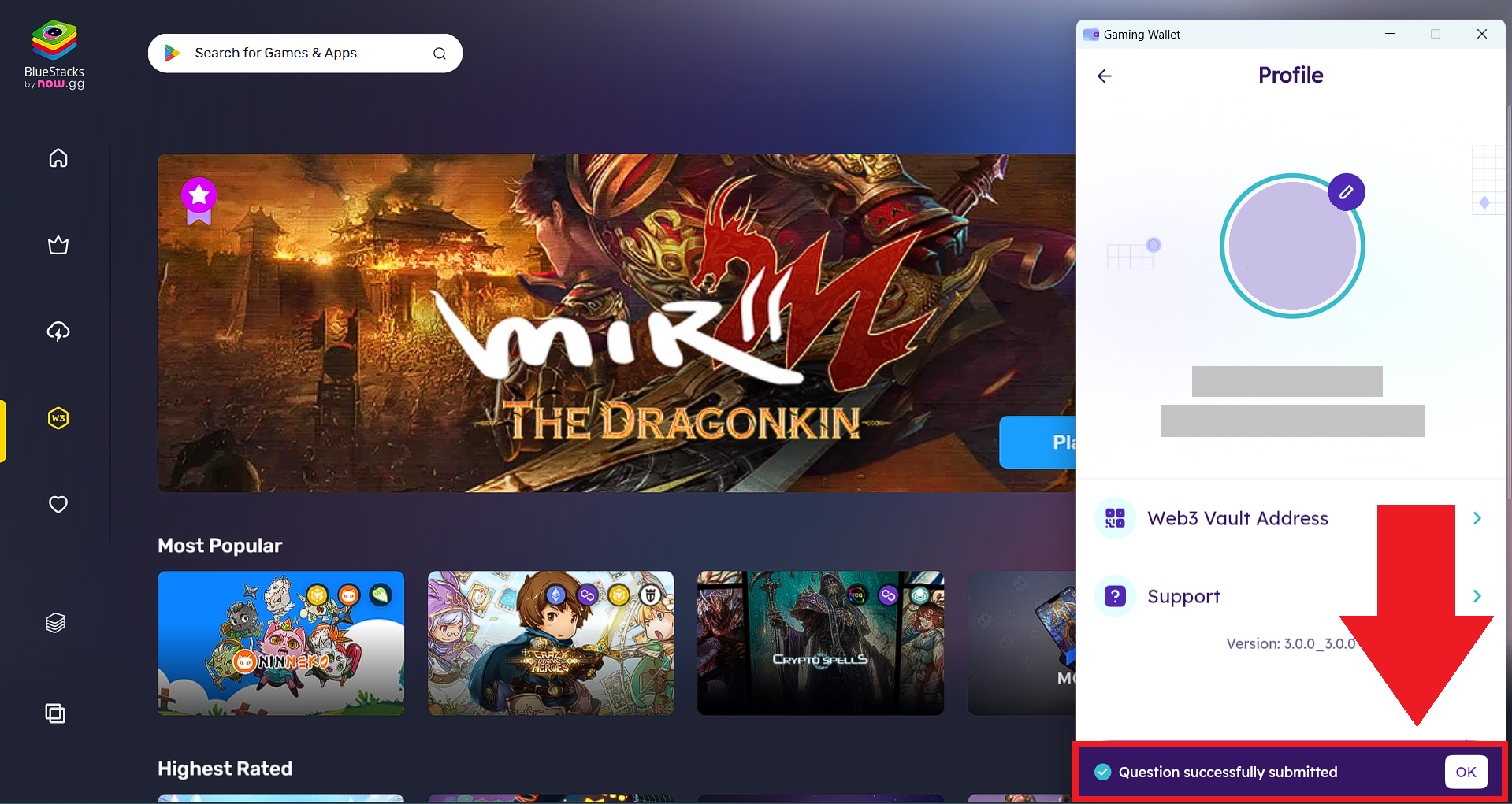Open the heart favorites sidebar icon
The width and height of the screenshot is (1512, 804).
click(58, 504)
